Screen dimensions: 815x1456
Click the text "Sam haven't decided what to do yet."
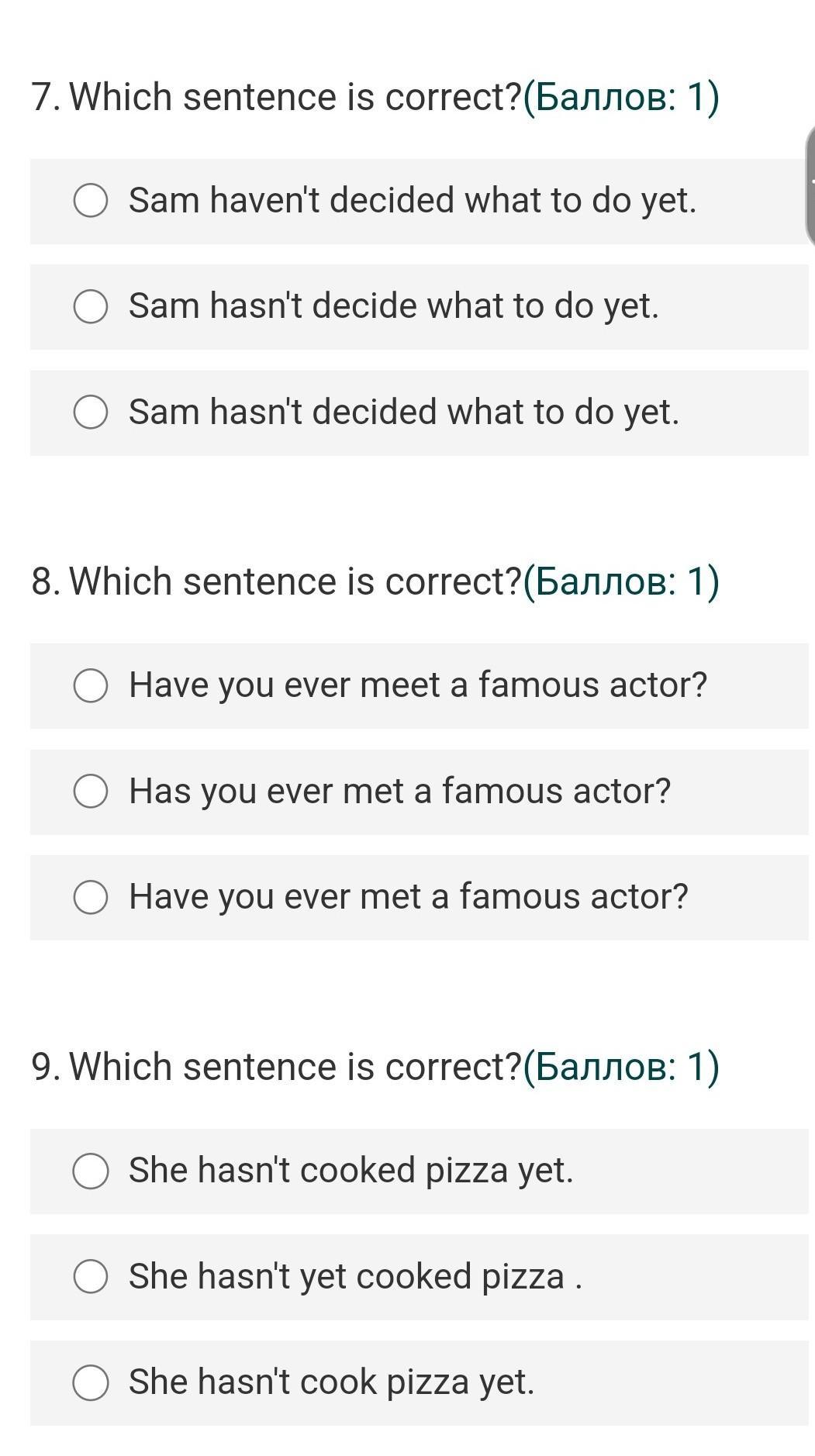pyautogui.click(x=413, y=201)
